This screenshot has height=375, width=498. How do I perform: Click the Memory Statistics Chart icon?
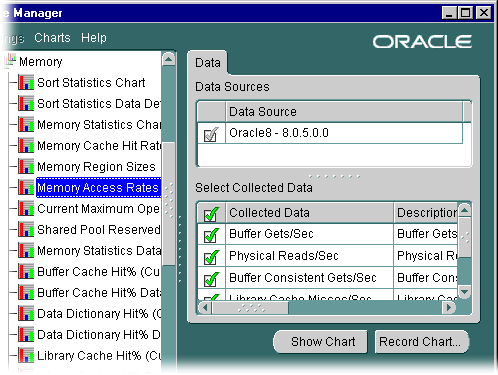point(26,124)
